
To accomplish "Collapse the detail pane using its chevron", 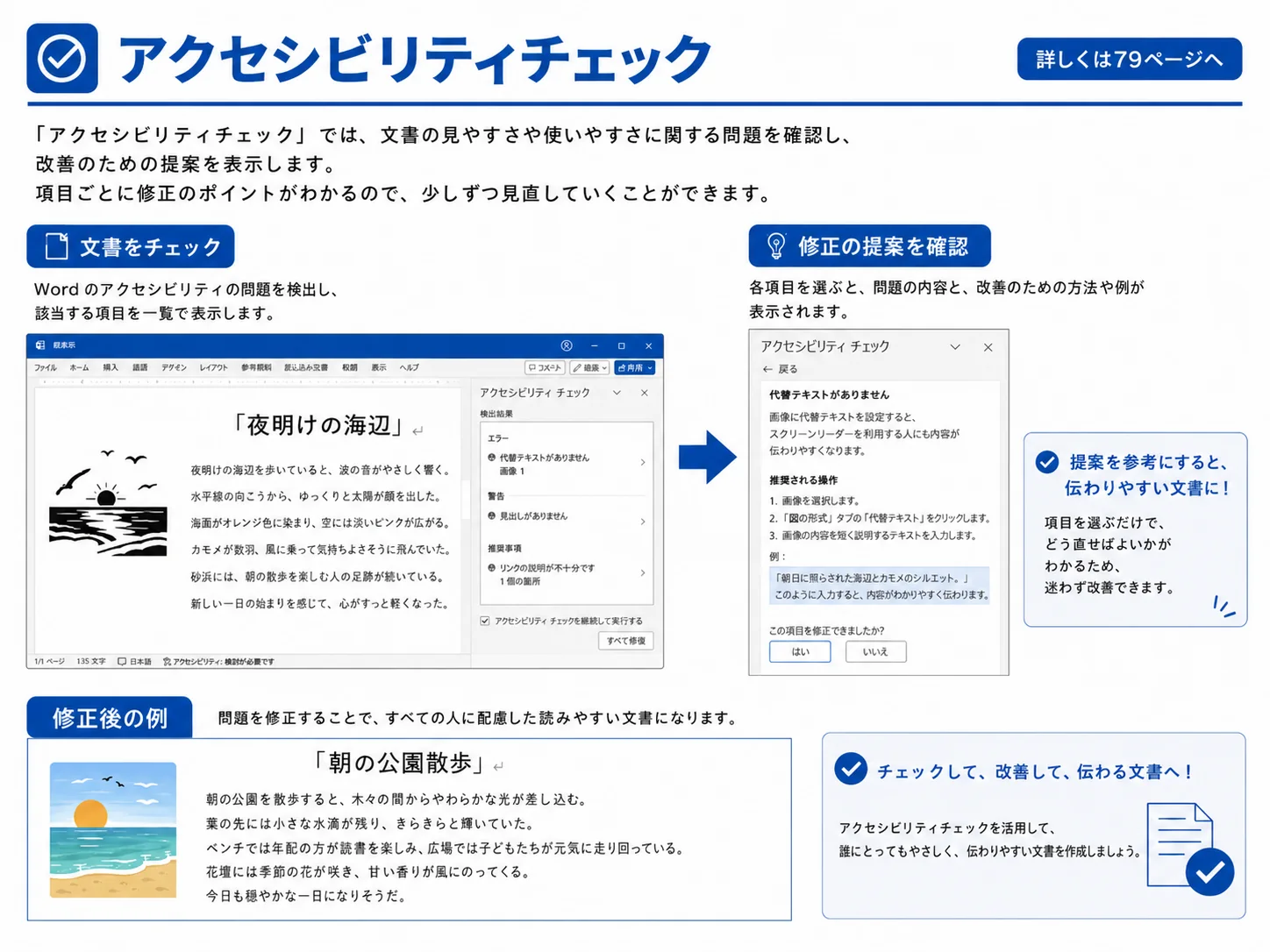I will pyautogui.click(x=955, y=347).
